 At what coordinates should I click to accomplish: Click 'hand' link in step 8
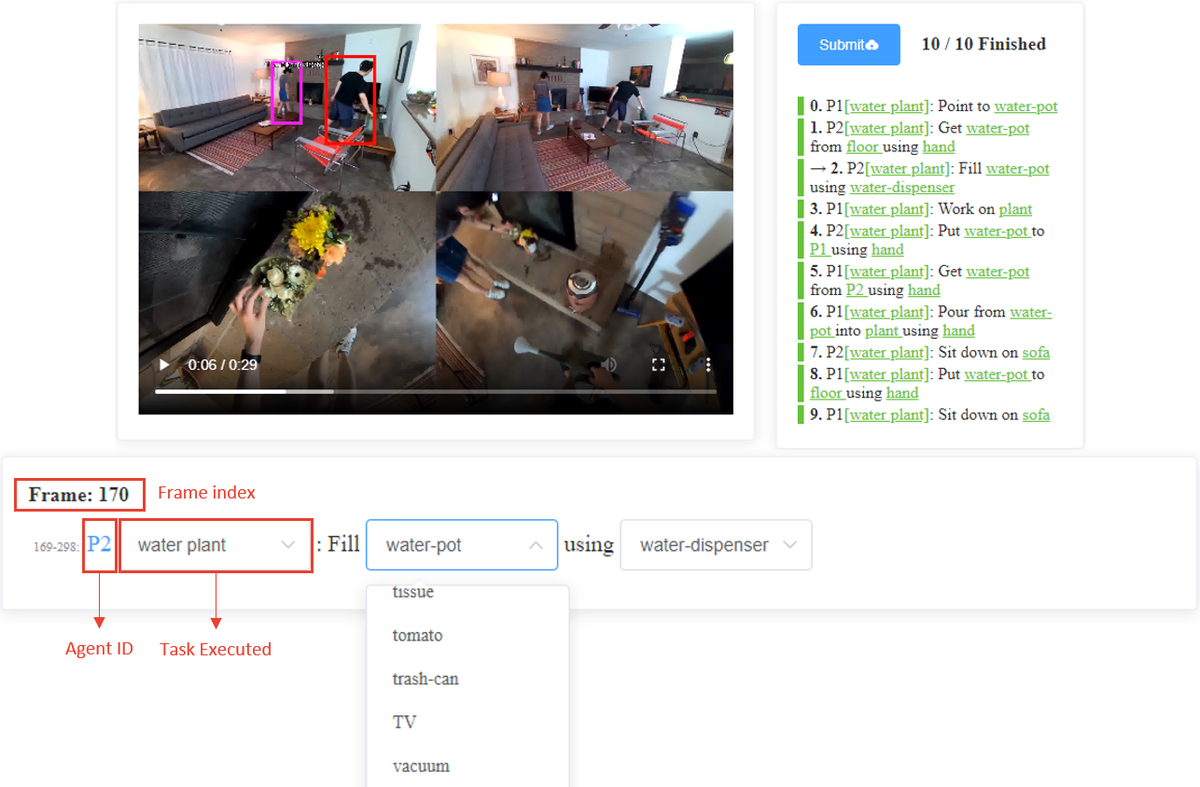902,393
